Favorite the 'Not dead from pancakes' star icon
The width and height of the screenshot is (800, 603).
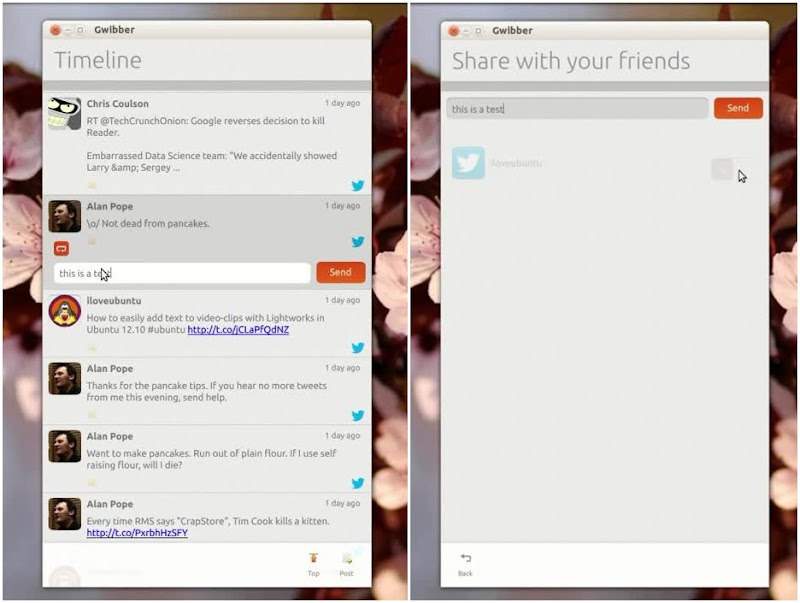click(x=92, y=241)
